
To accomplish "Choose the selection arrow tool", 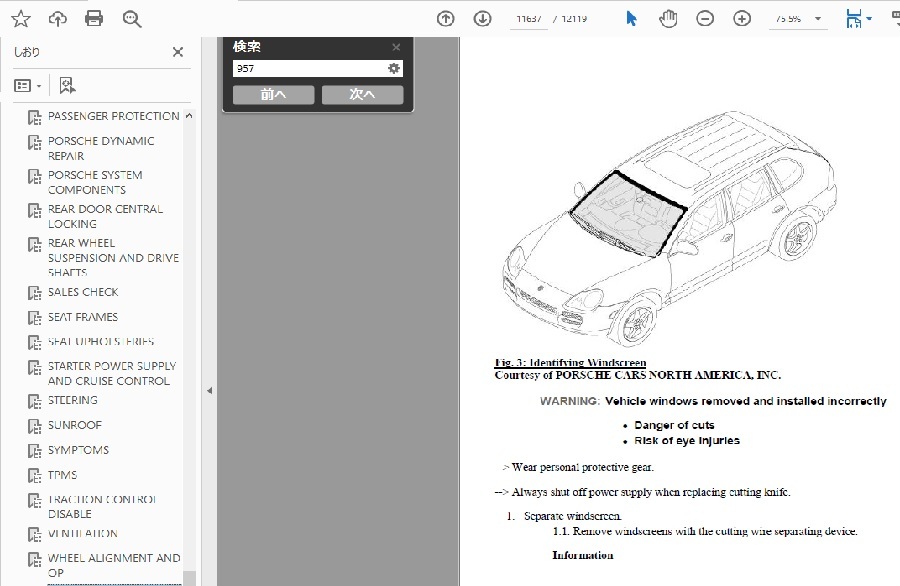I will pyautogui.click(x=631, y=19).
